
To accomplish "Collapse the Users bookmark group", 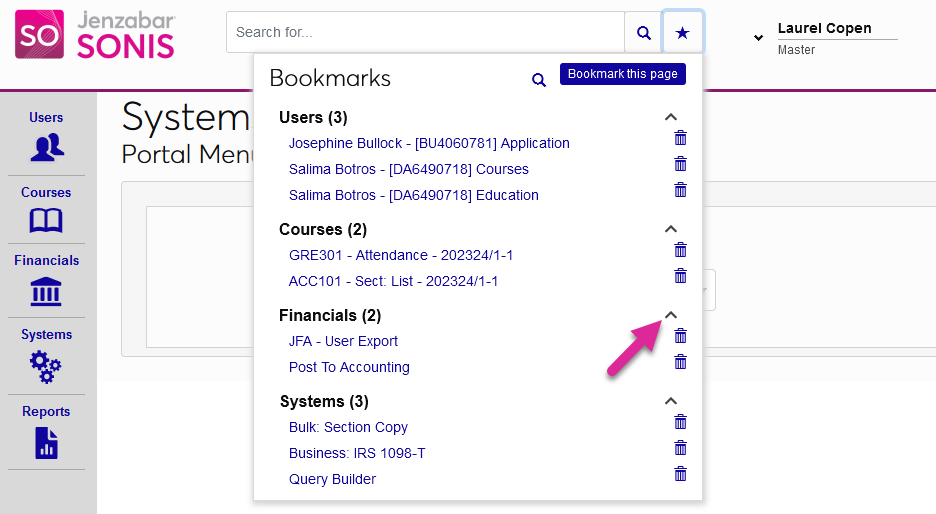I will (671, 117).
